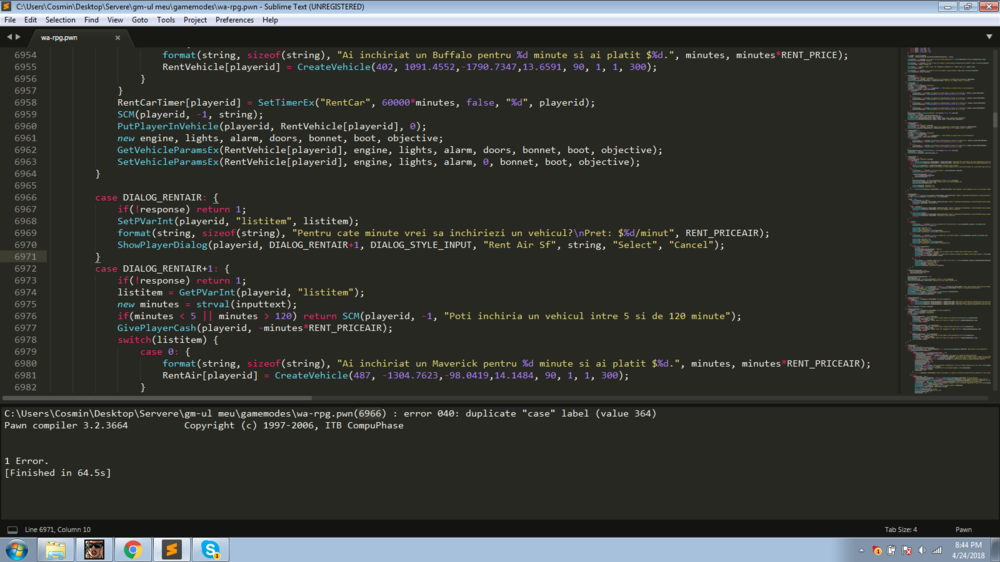
Task: Click GetVehicleParamsEx on line 6962
Action: pos(168,150)
